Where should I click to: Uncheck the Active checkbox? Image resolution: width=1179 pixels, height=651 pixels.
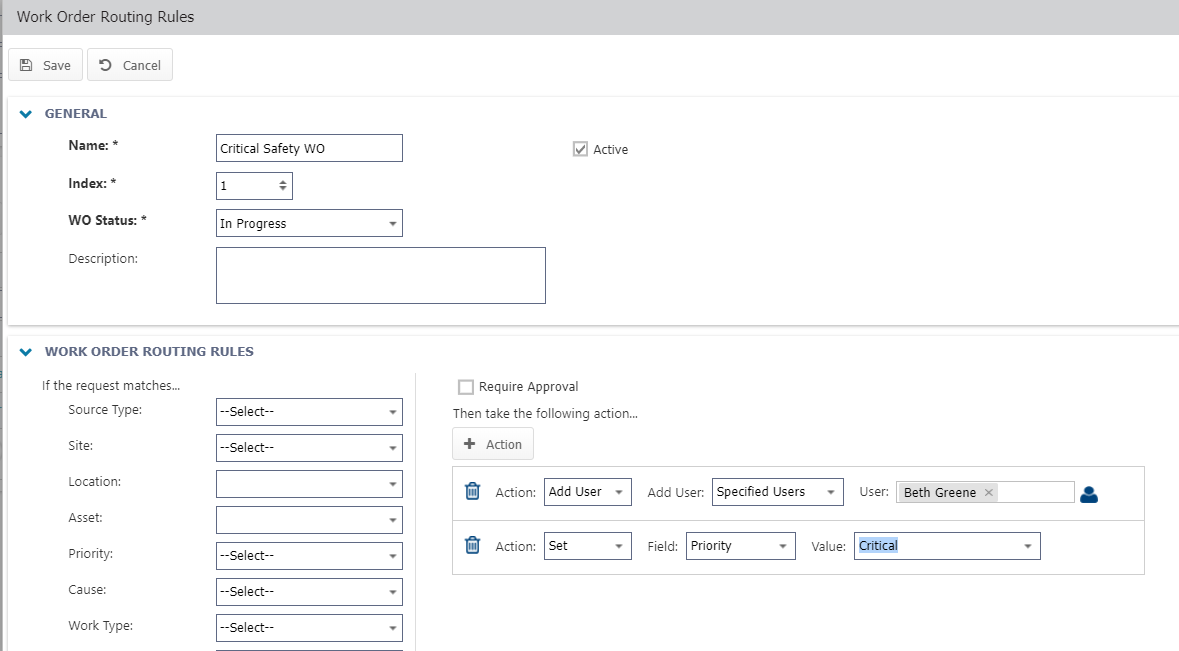click(580, 148)
